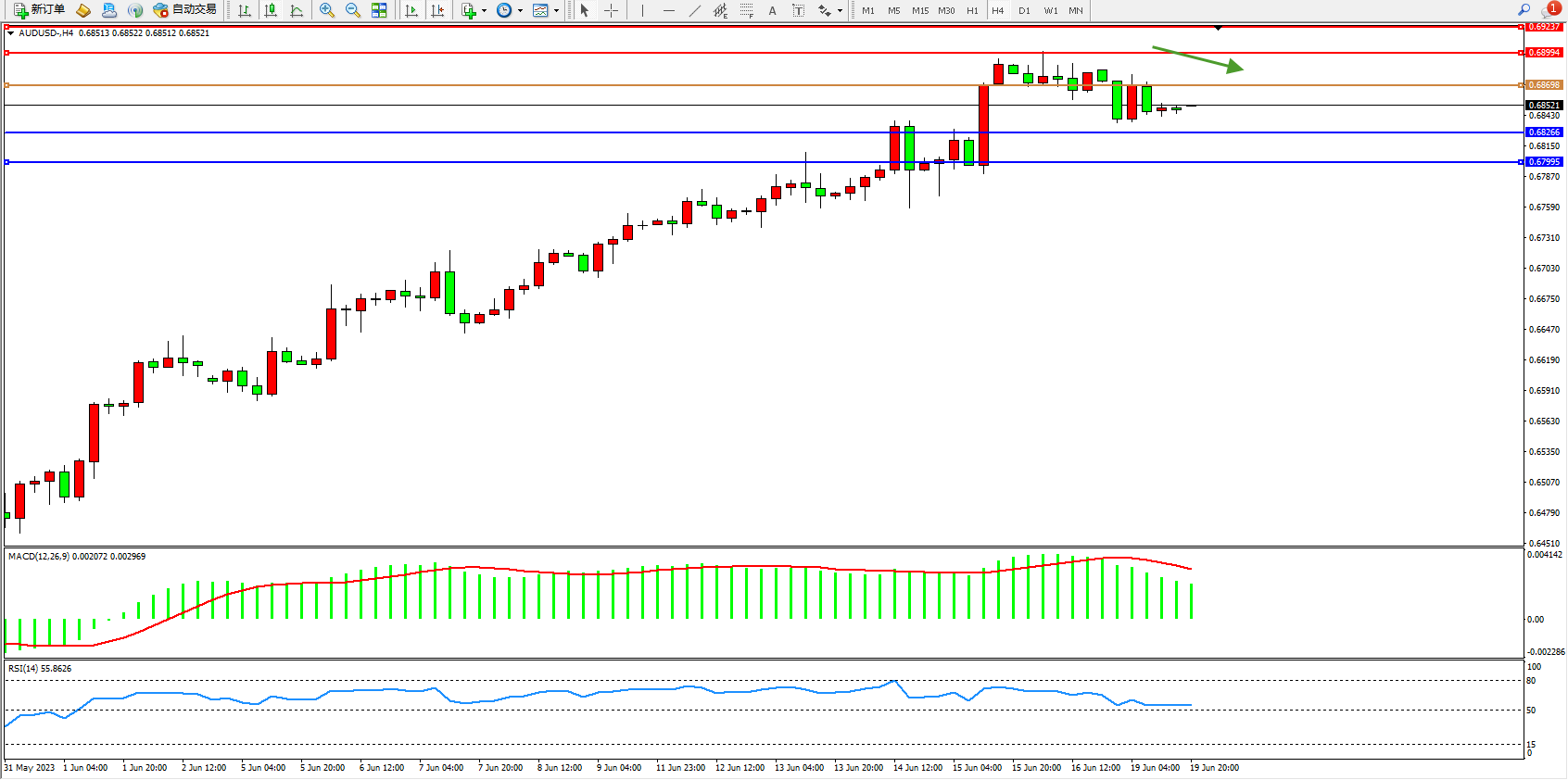1568x780 pixels.
Task: Switch chart to bar chart mode
Action: 245,10
